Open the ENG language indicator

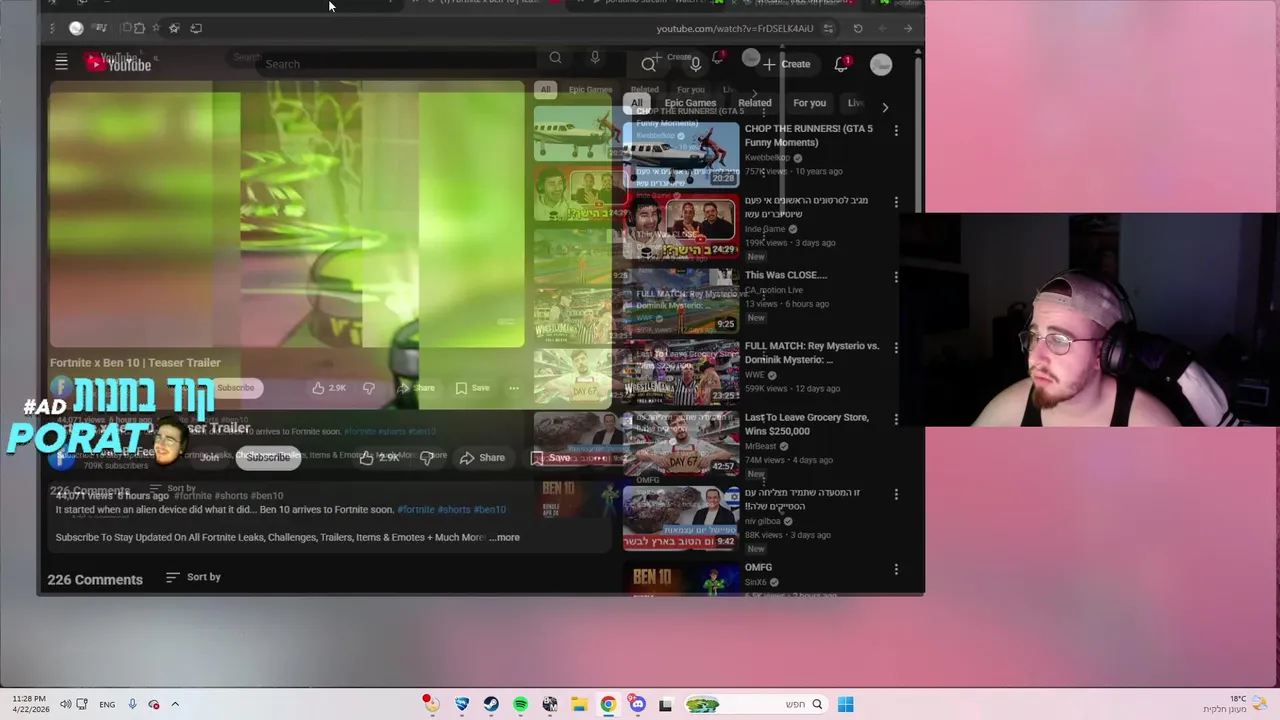click(107, 704)
